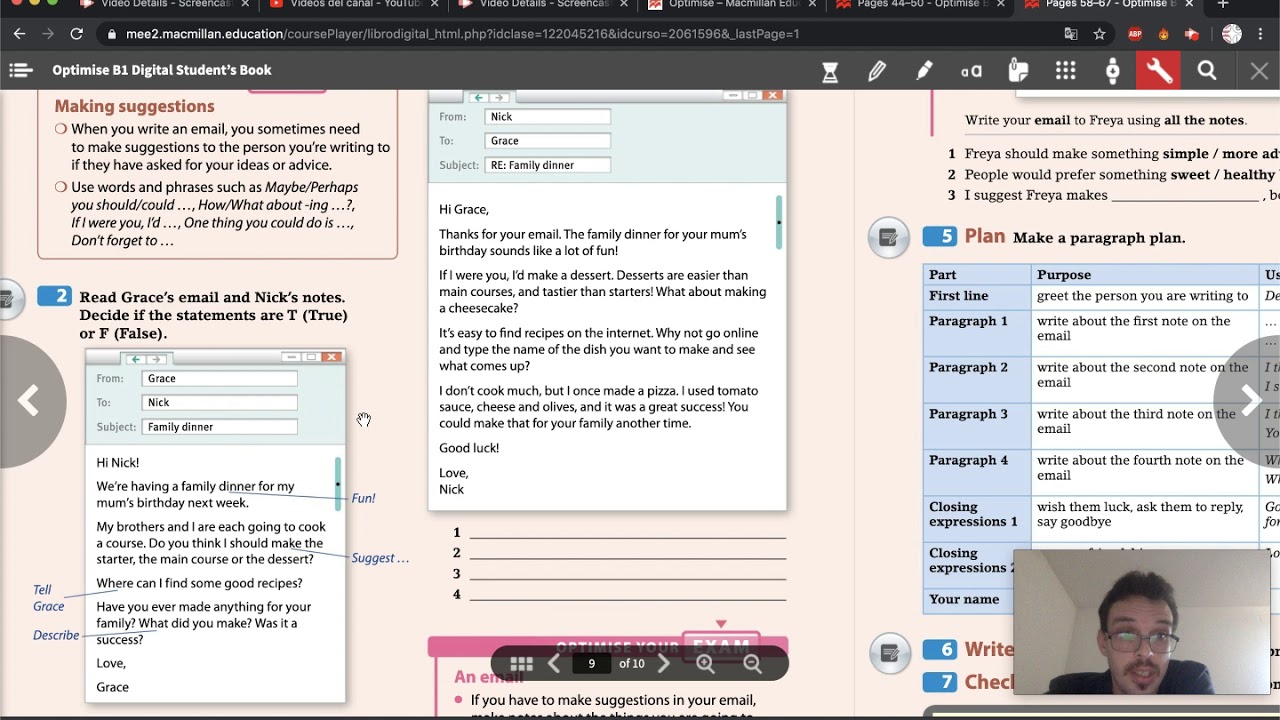Open the sticky note attachment tool
This screenshot has height=720, width=1280.
click(1018, 71)
